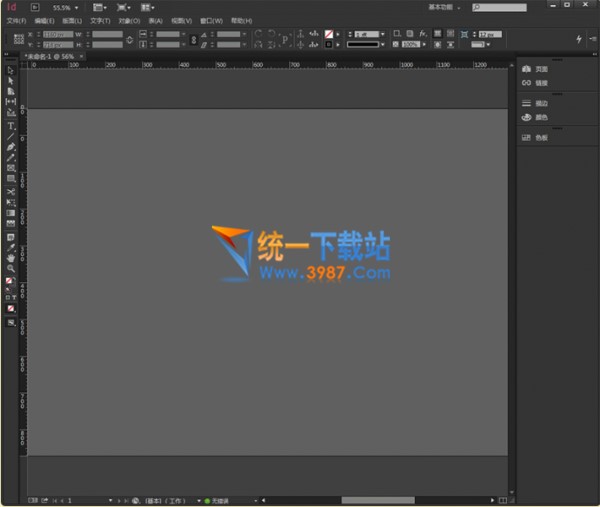Select the Rectangle tool
Image resolution: width=600 pixels, height=507 pixels.
pos(11,179)
